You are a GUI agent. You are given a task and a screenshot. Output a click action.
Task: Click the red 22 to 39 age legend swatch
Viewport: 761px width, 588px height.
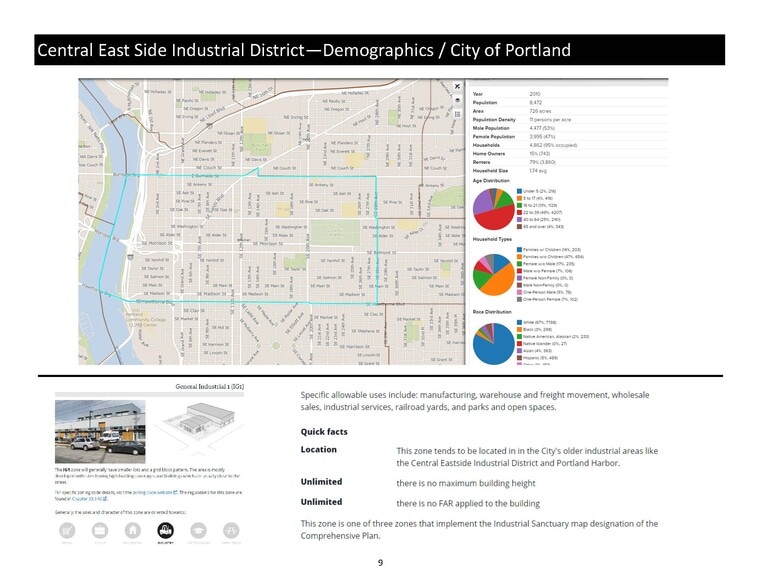[x=519, y=212]
